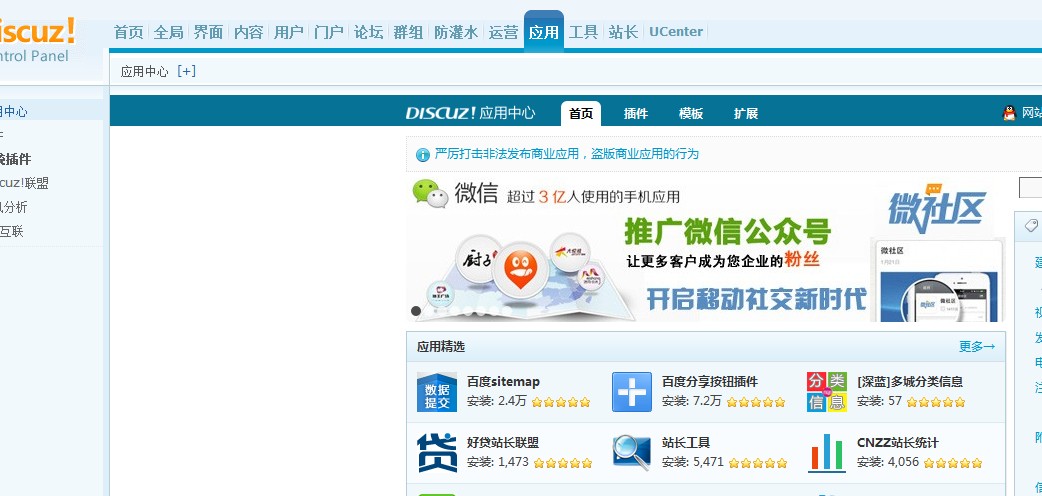The width and height of the screenshot is (1042, 496).
Task: Click the 安装: 2.4万 install count
Action: [496, 401]
